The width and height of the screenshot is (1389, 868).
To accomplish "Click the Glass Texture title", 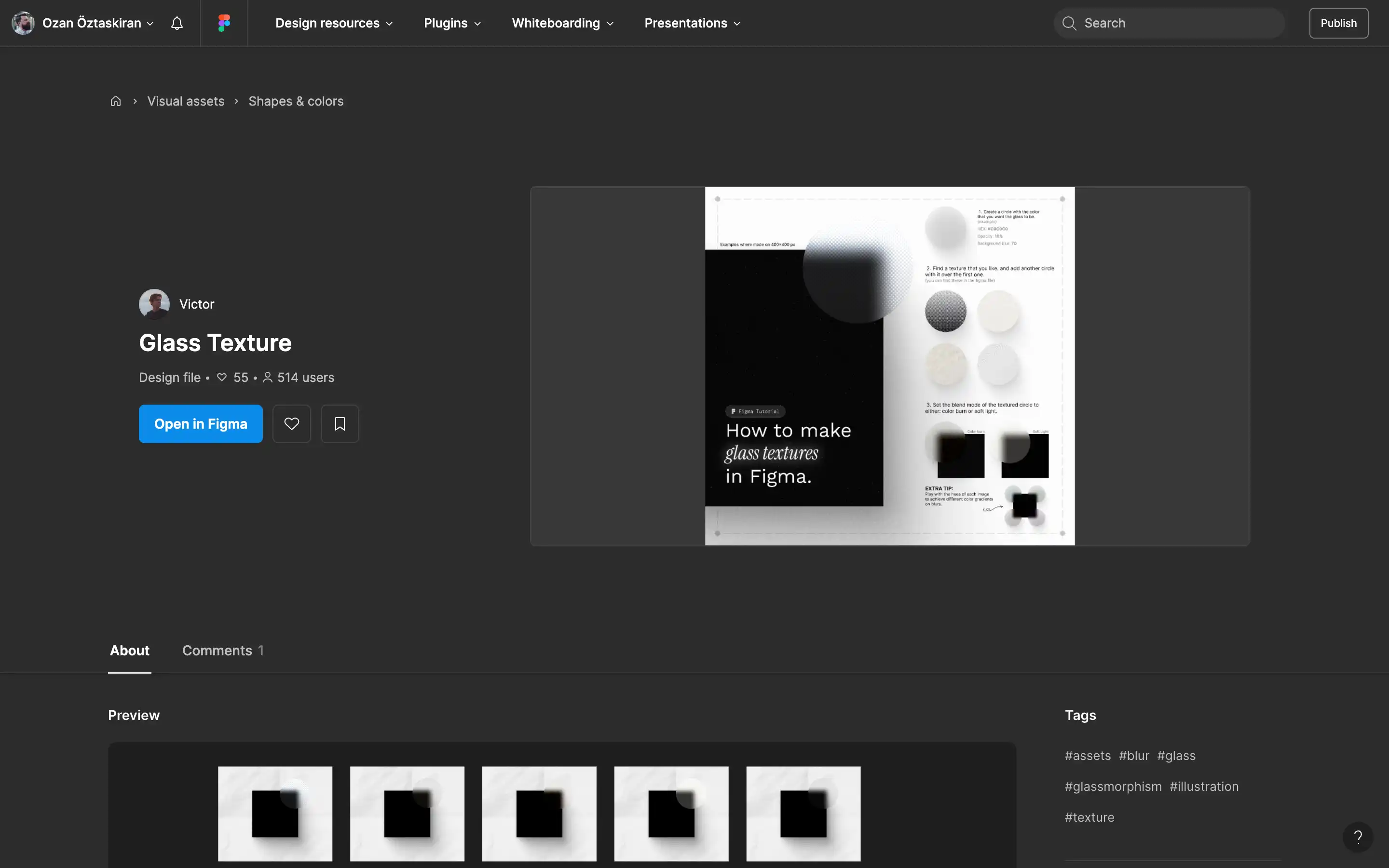I will 215,343.
